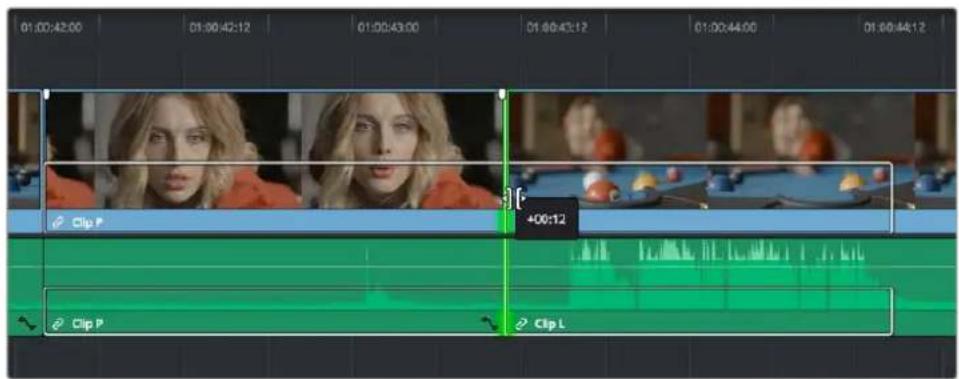959x379 pixels.
Task: Click the 01:00:43:00 ruler timecode
Action: click(x=388, y=28)
